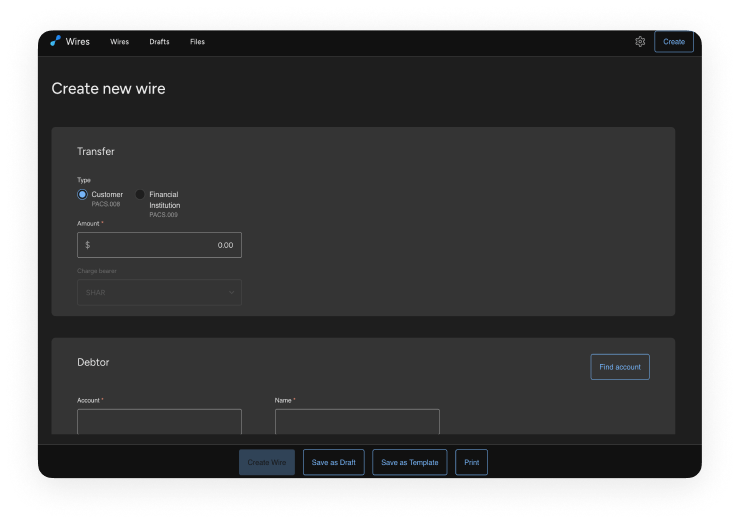The height and width of the screenshot is (524, 740).
Task: Expand the Charge bearer dropdown
Action: click(x=159, y=292)
